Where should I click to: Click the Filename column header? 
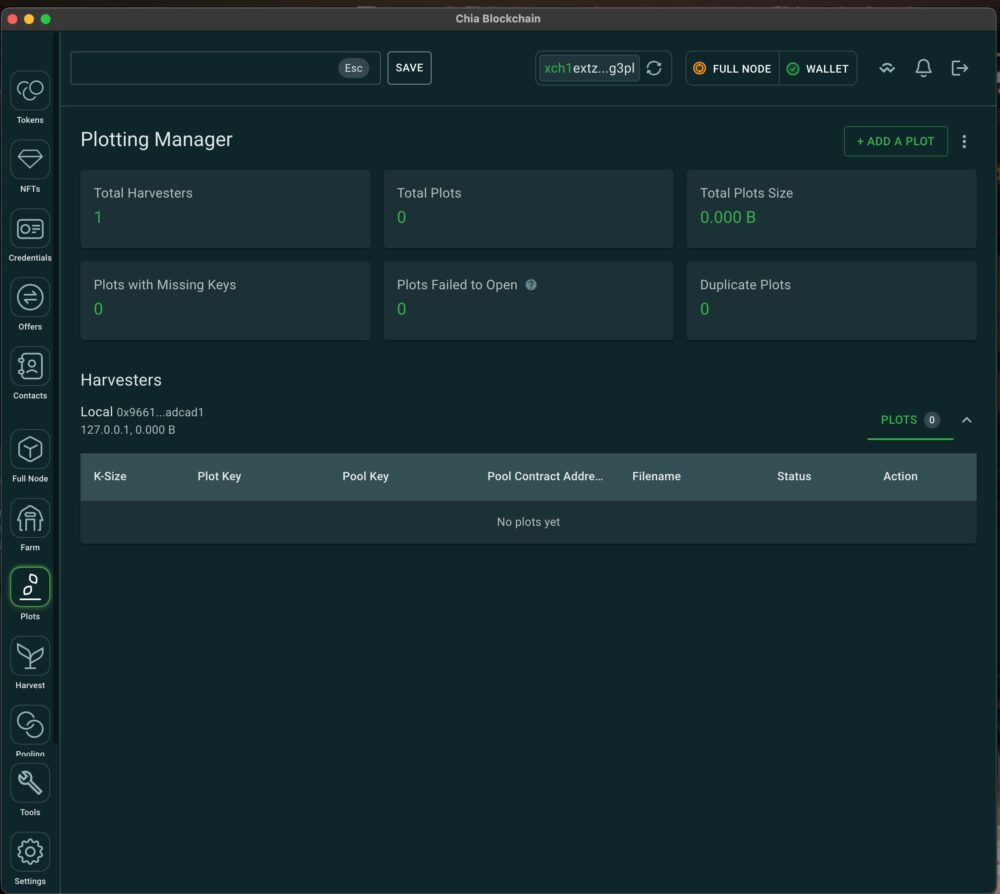tap(656, 476)
